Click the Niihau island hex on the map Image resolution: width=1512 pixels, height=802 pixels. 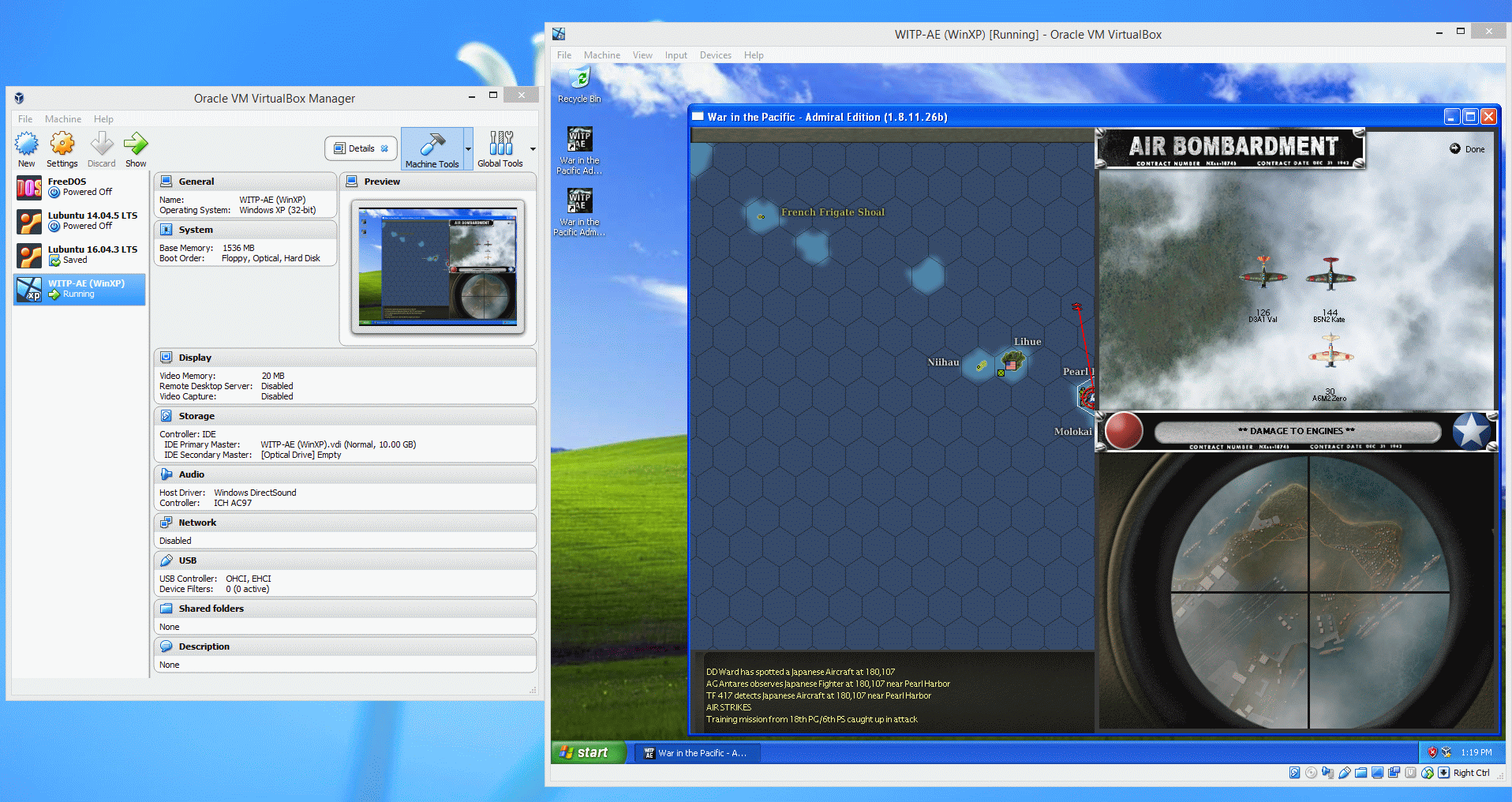(x=980, y=365)
